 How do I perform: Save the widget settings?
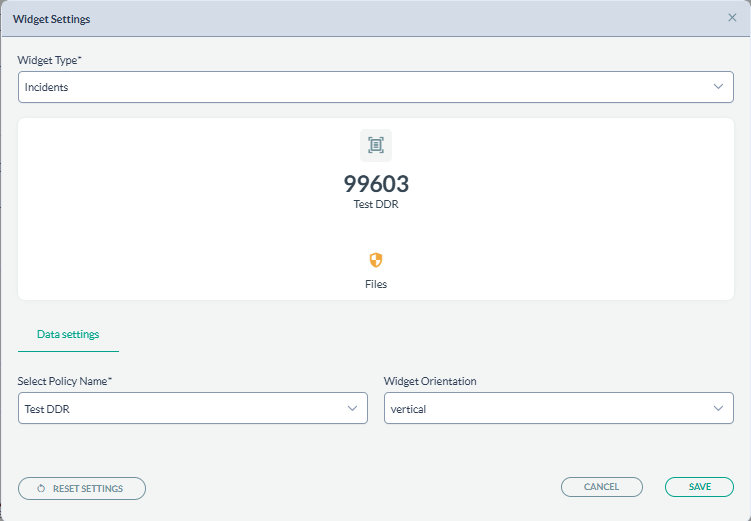coord(699,487)
